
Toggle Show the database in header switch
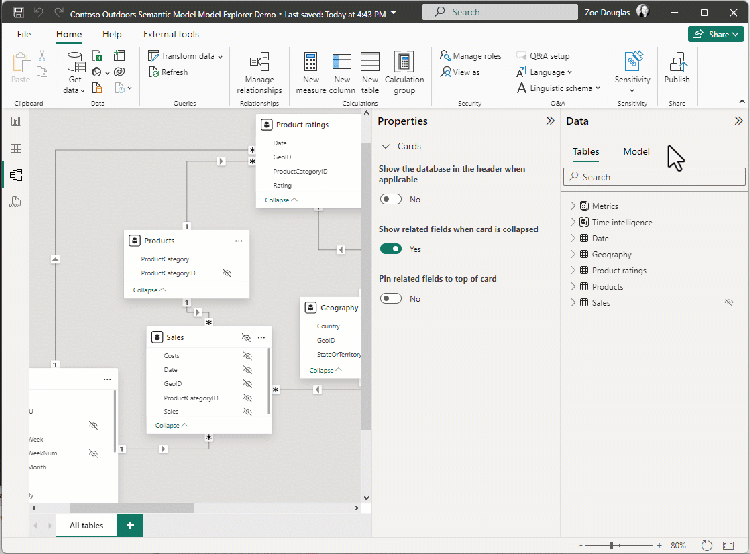[x=391, y=199]
